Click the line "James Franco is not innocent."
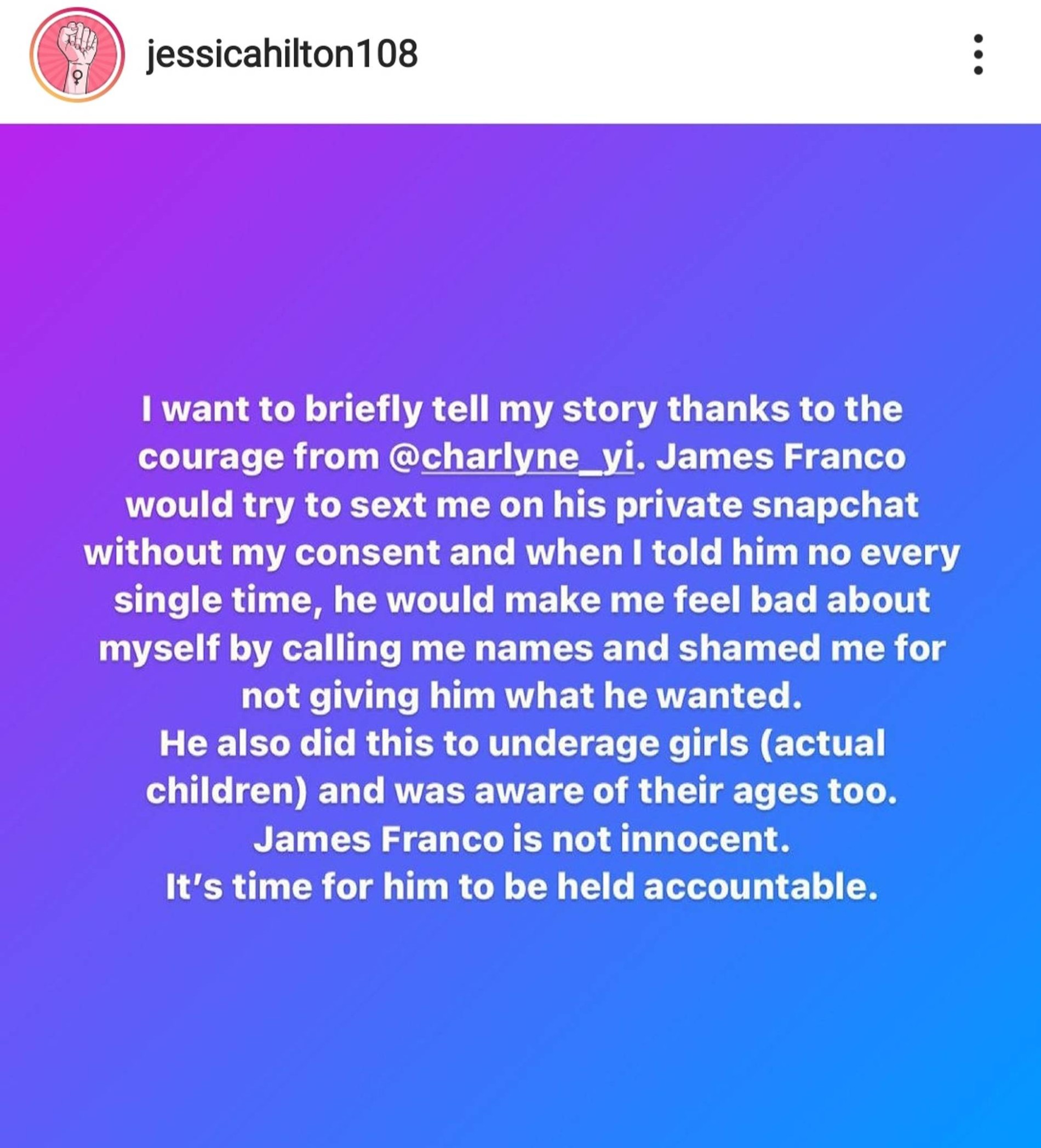 point(522,839)
